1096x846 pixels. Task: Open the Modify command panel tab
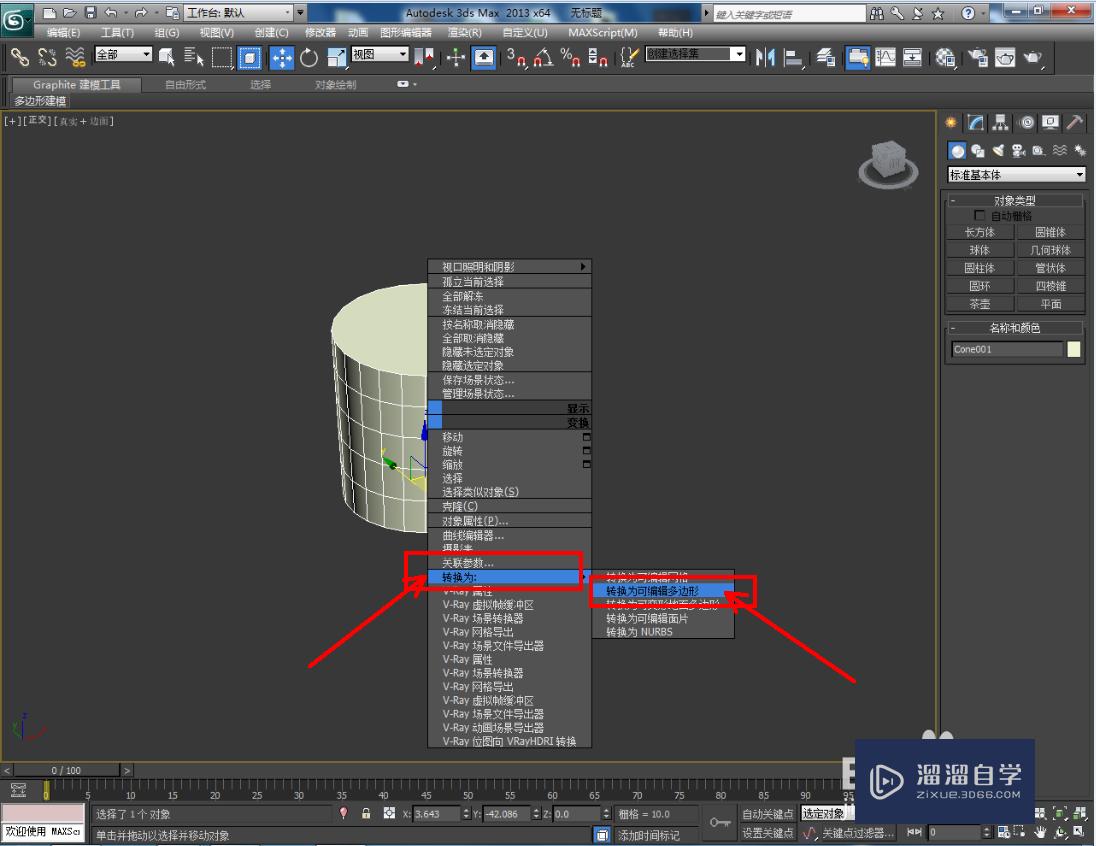point(976,123)
